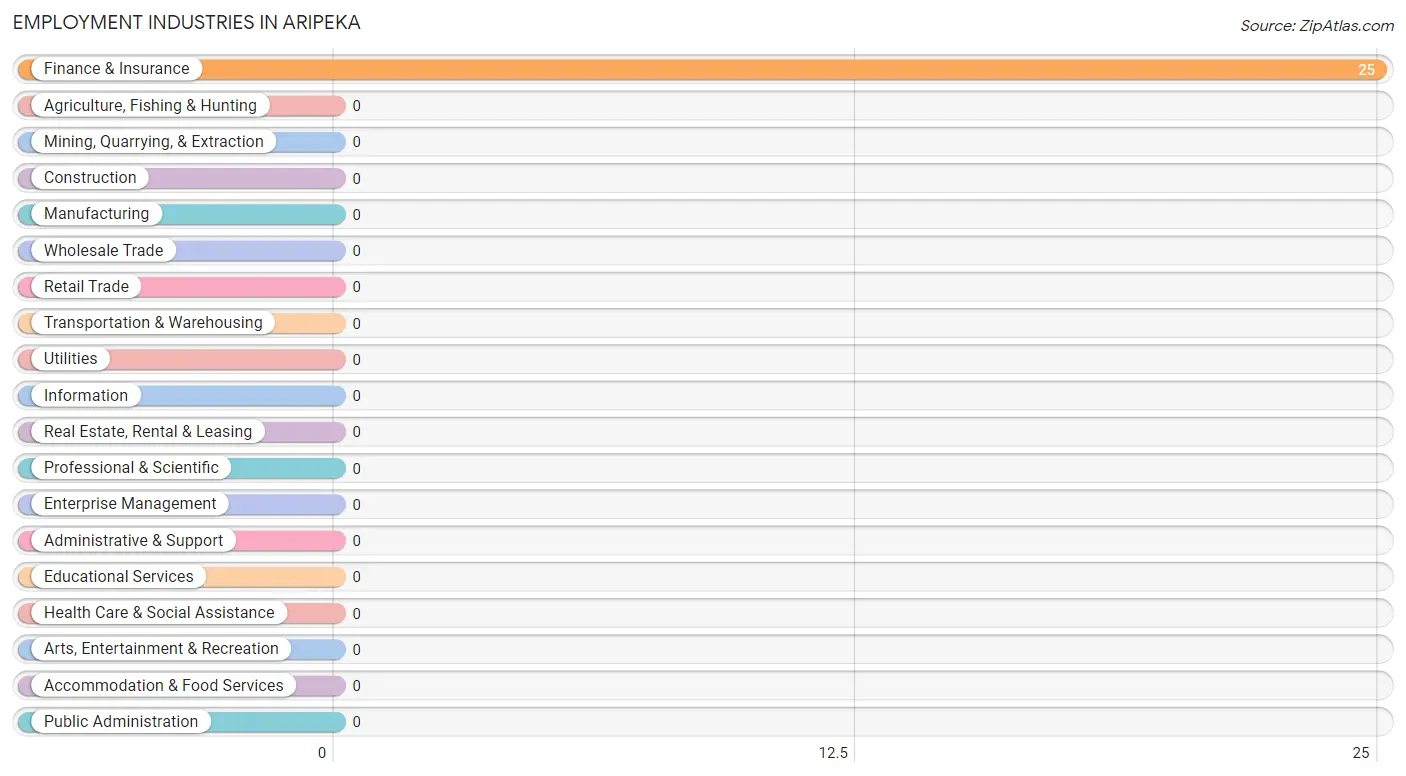1406x776 pixels.
Task: Select Arts, Entertainment & Recreation label
Action: click(161, 649)
